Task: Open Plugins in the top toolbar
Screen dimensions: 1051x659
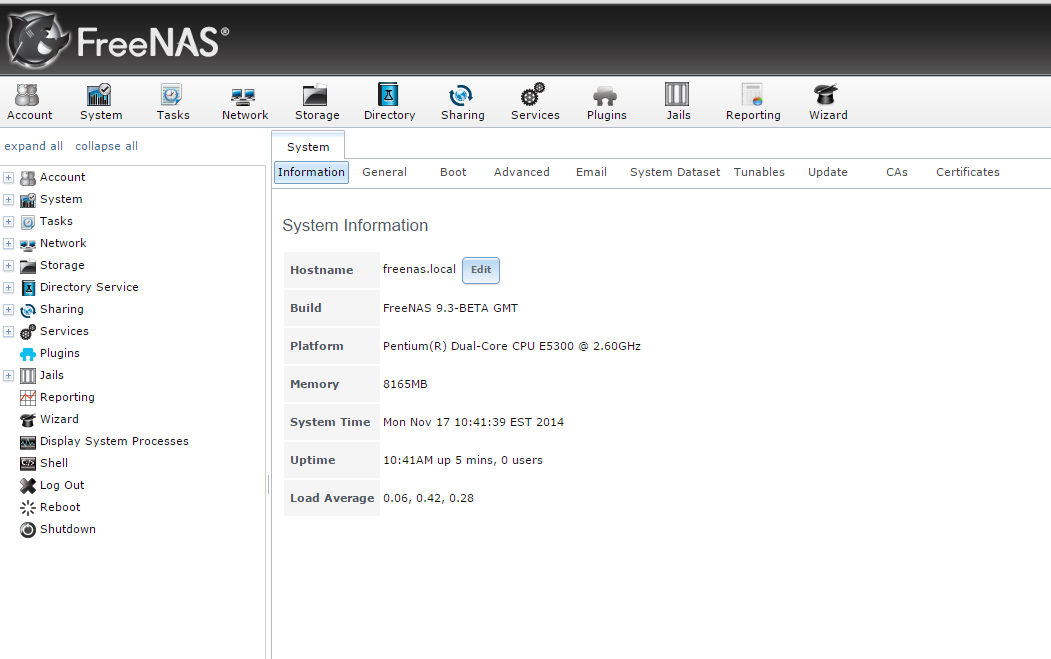Action: 606,102
